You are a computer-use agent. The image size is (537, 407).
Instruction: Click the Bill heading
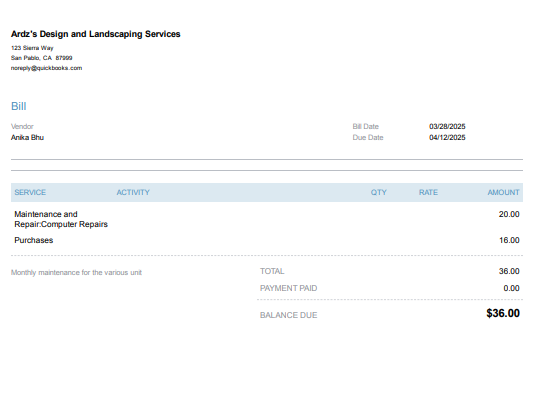18,106
